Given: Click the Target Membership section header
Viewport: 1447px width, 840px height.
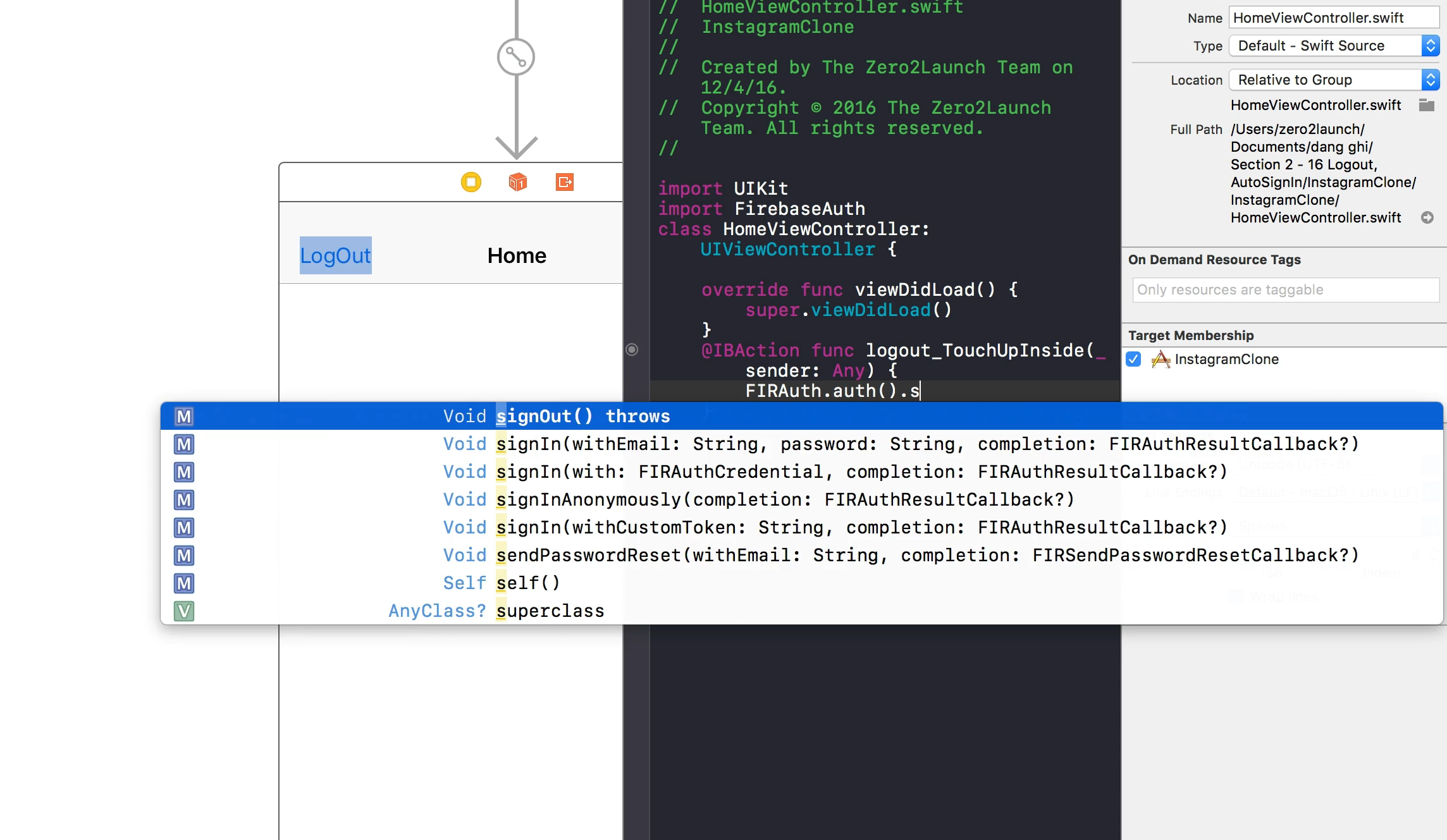Looking at the screenshot, I should coord(1191,336).
